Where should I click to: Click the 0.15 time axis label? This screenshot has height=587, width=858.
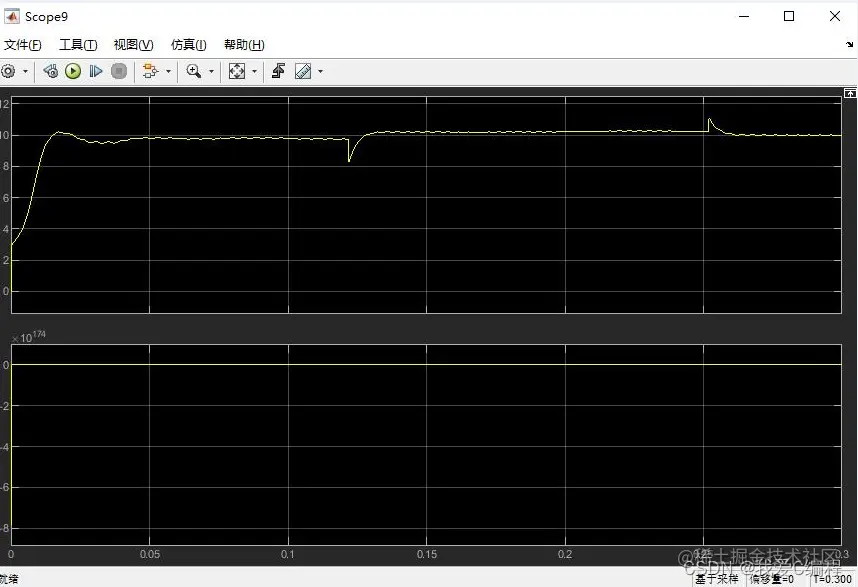pyautogui.click(x=427, y=554)
